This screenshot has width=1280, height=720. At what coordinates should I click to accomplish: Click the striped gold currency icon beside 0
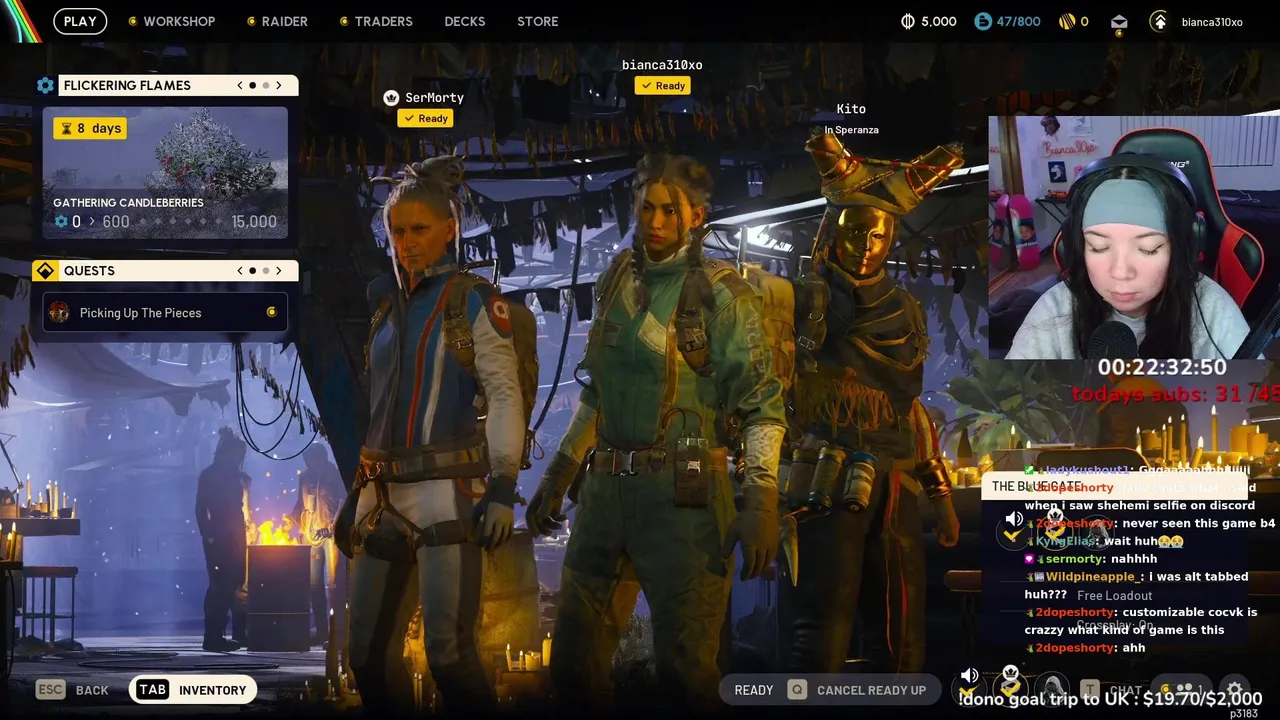[x=1067, y=21]
